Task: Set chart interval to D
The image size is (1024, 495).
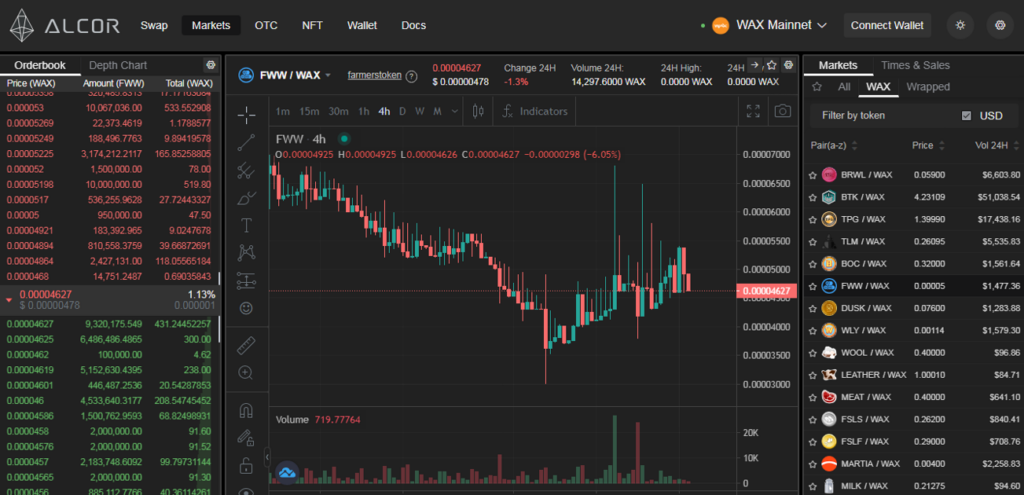Action: [402, 111]
